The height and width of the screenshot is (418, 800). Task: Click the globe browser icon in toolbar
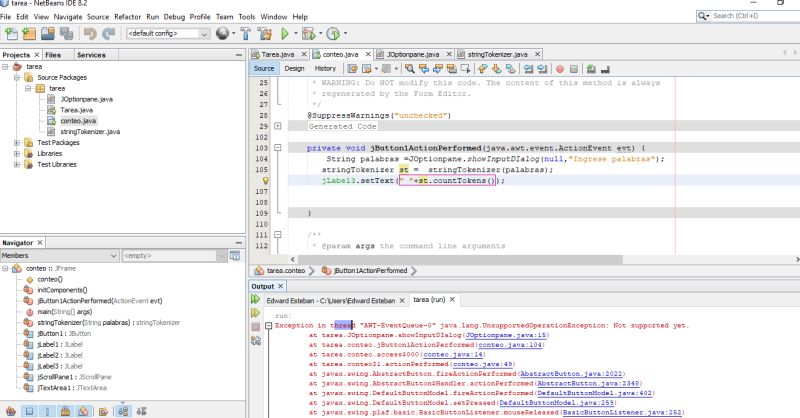click(x=222, y=33)
